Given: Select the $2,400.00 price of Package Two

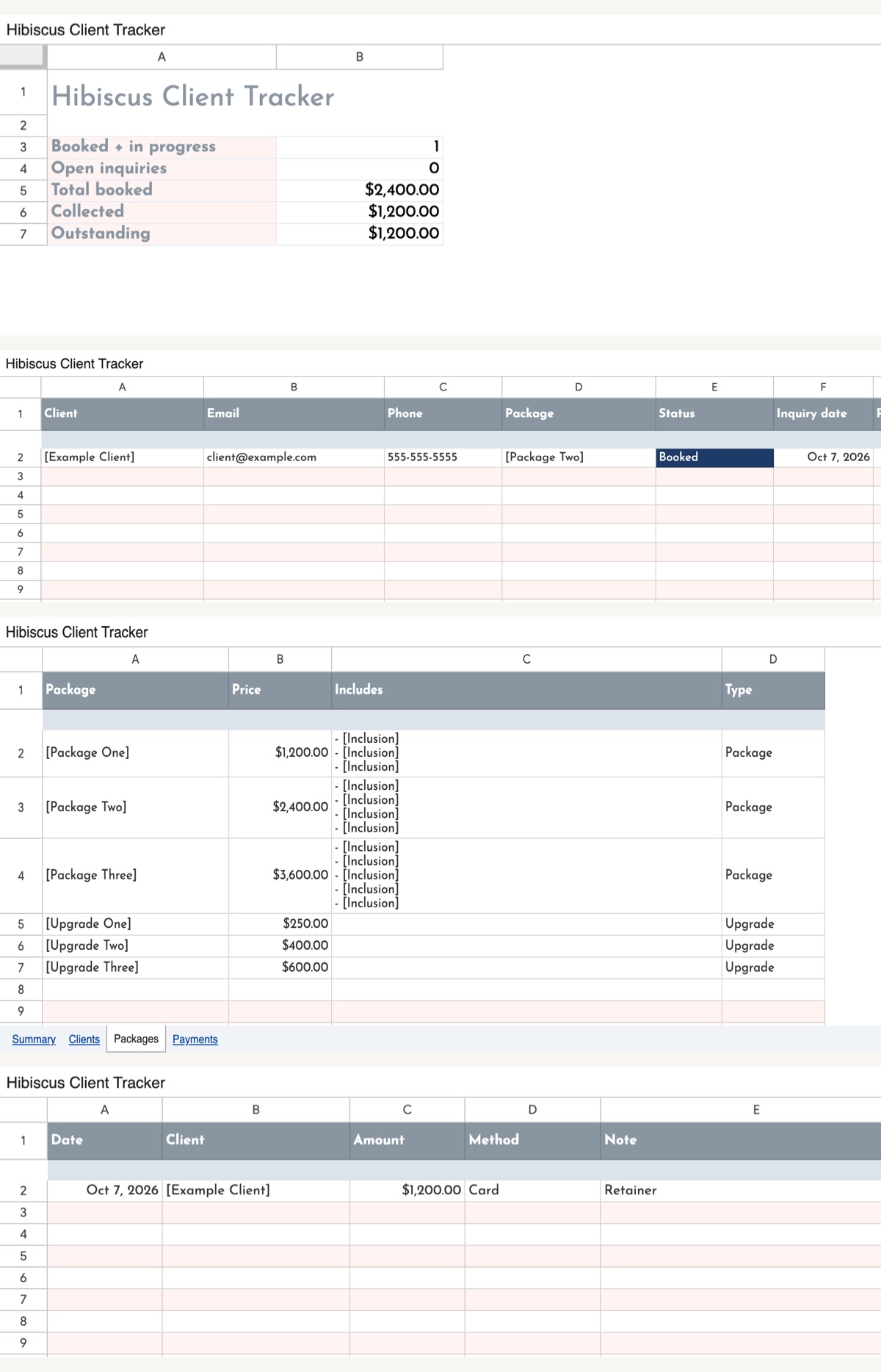Looking at the screenshot, I should coord(280,807).
